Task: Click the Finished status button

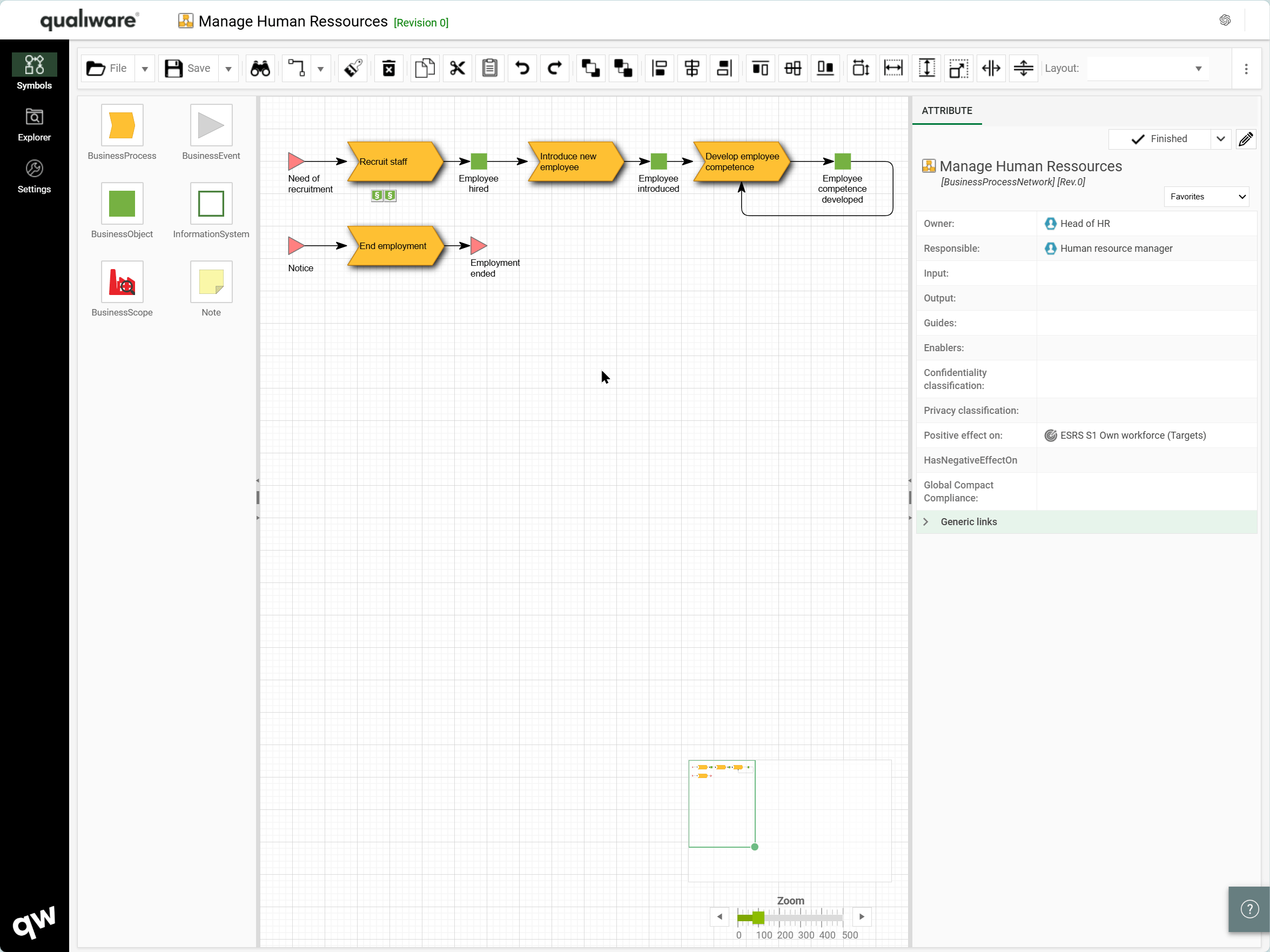Action: [1159, 139]
